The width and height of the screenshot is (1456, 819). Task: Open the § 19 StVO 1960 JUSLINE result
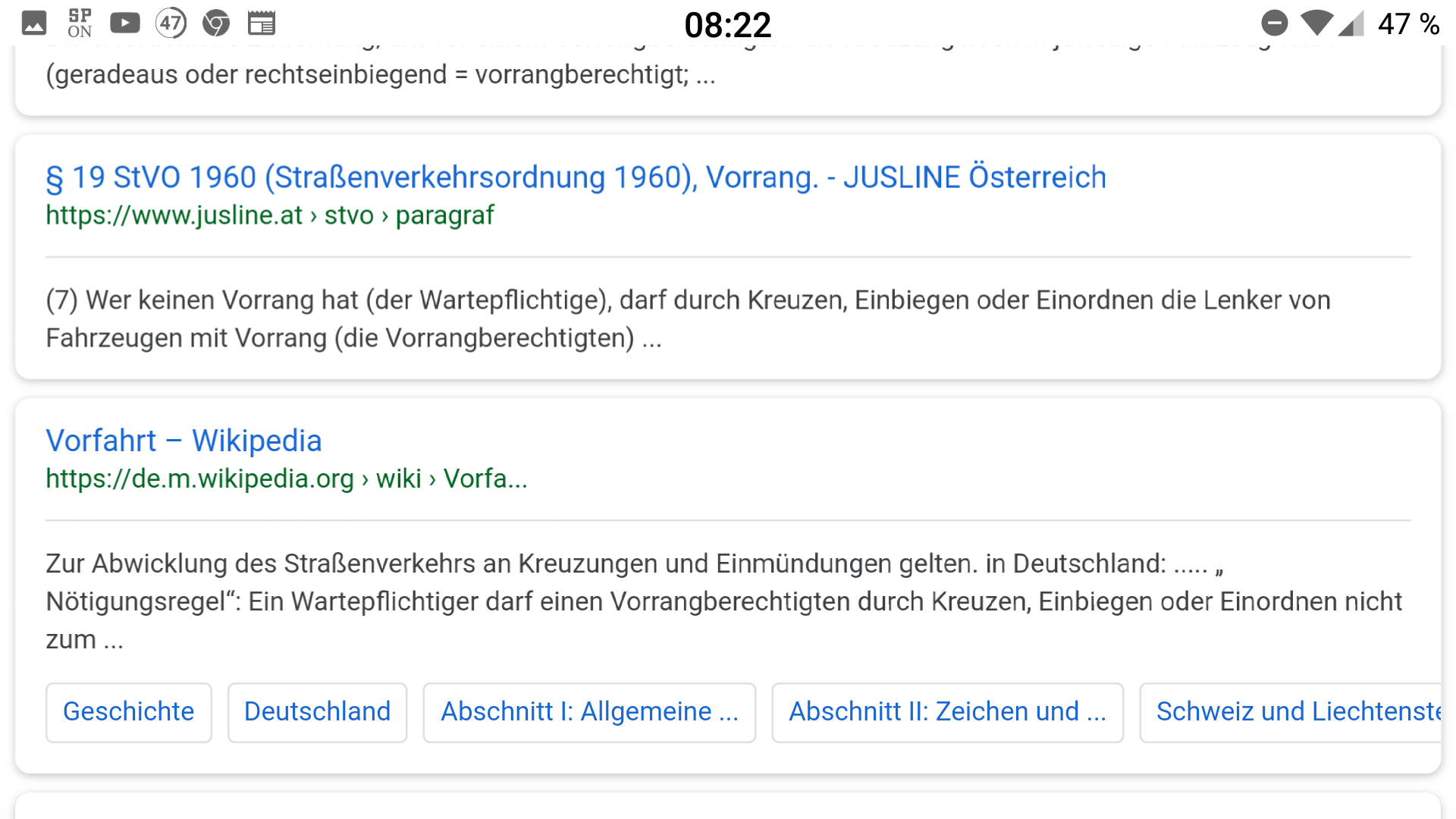tap(576, 177)
